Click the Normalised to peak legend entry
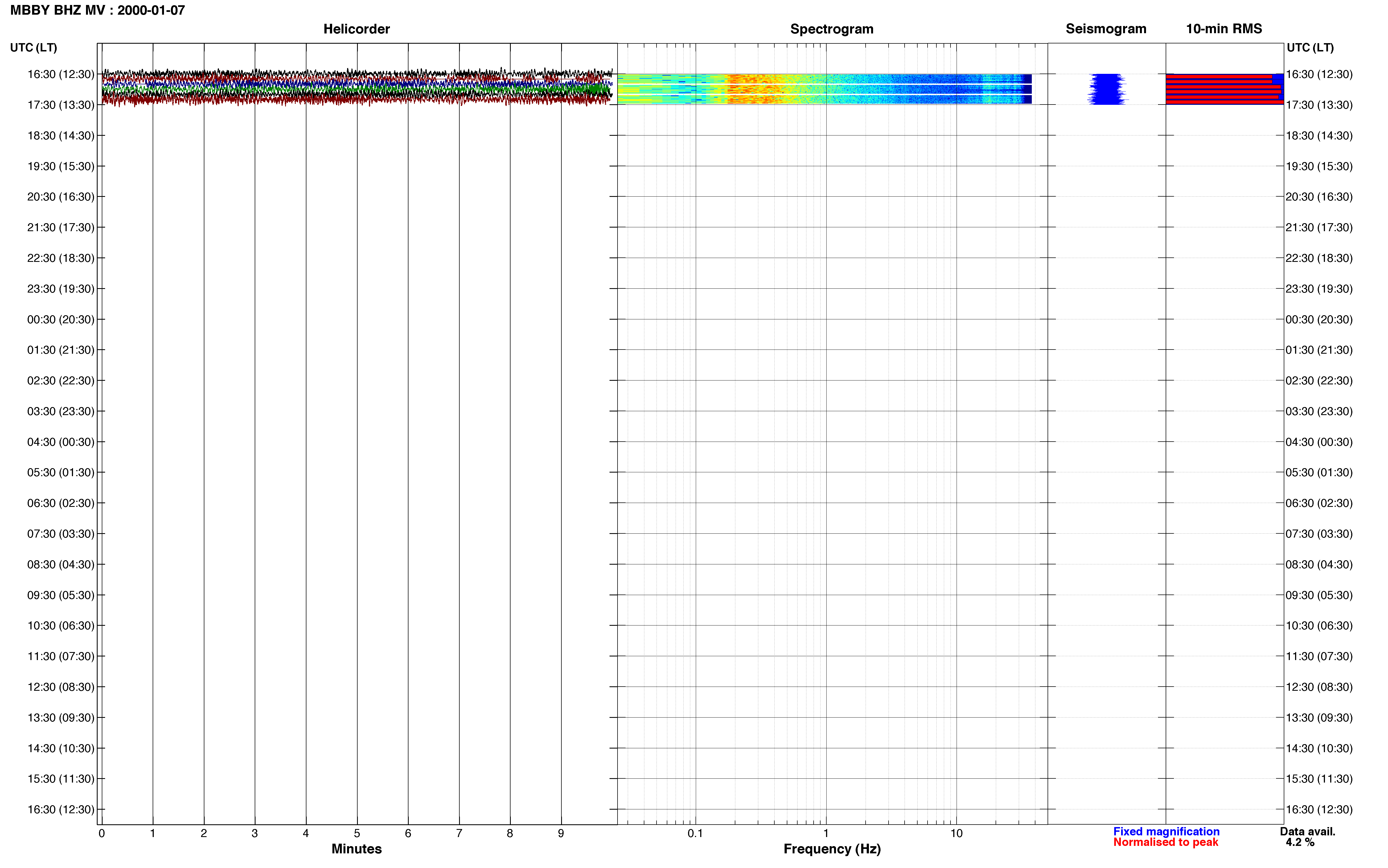Viewport: 1388px width, 868px height. (1165, 842)
